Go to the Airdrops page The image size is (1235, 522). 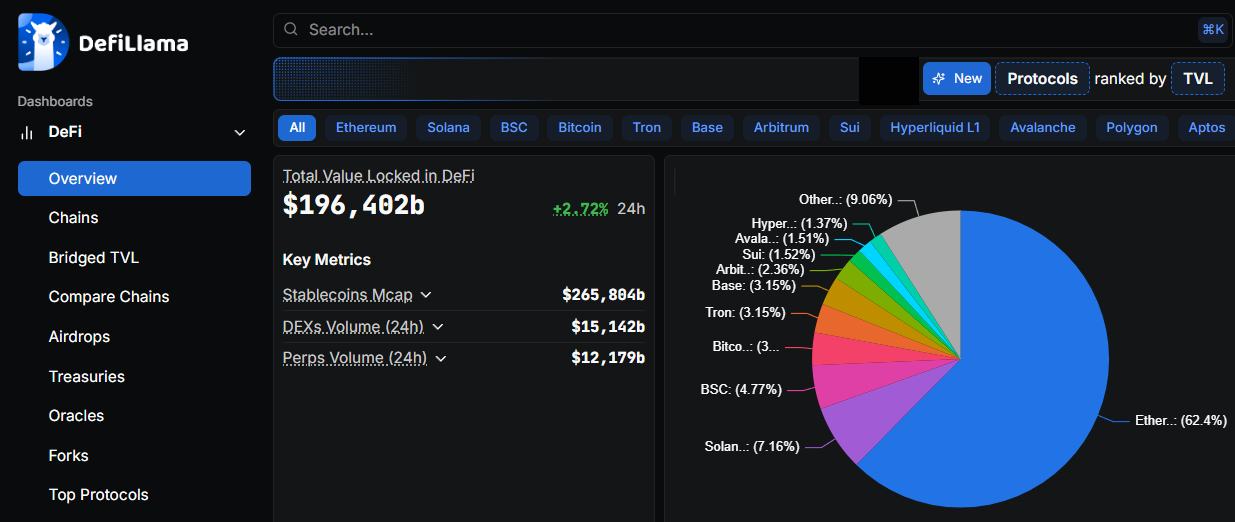click(x=79, y=337)
